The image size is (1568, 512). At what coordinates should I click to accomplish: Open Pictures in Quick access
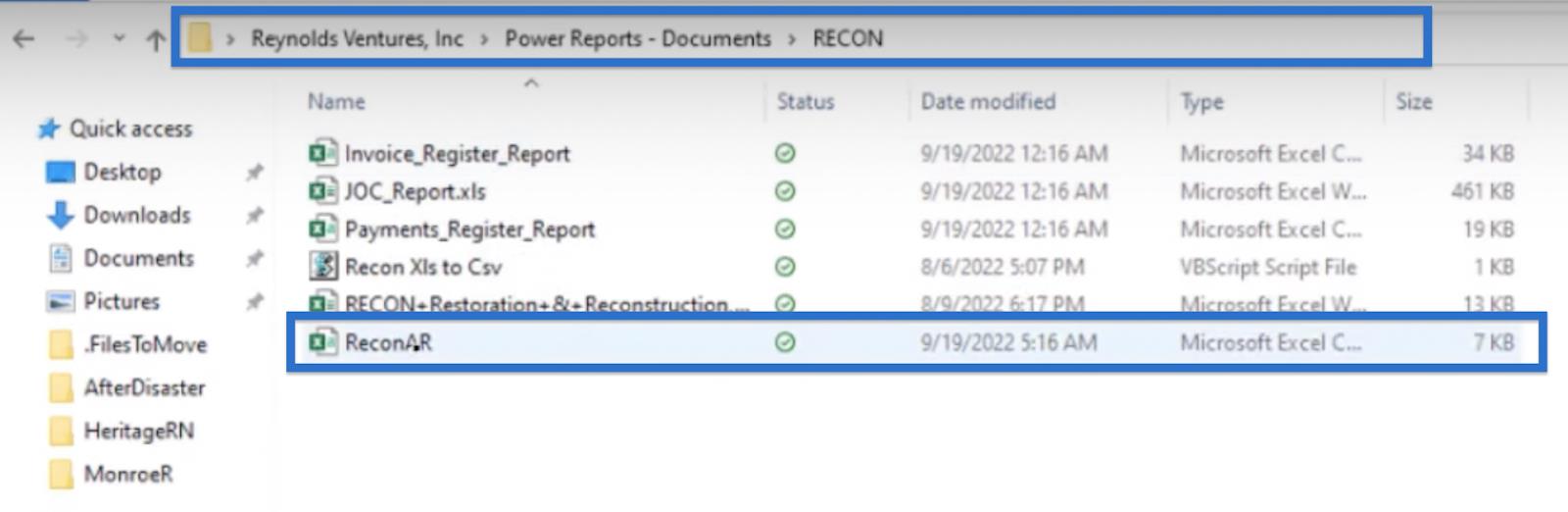pyautogui.click(x=122, y=301)
